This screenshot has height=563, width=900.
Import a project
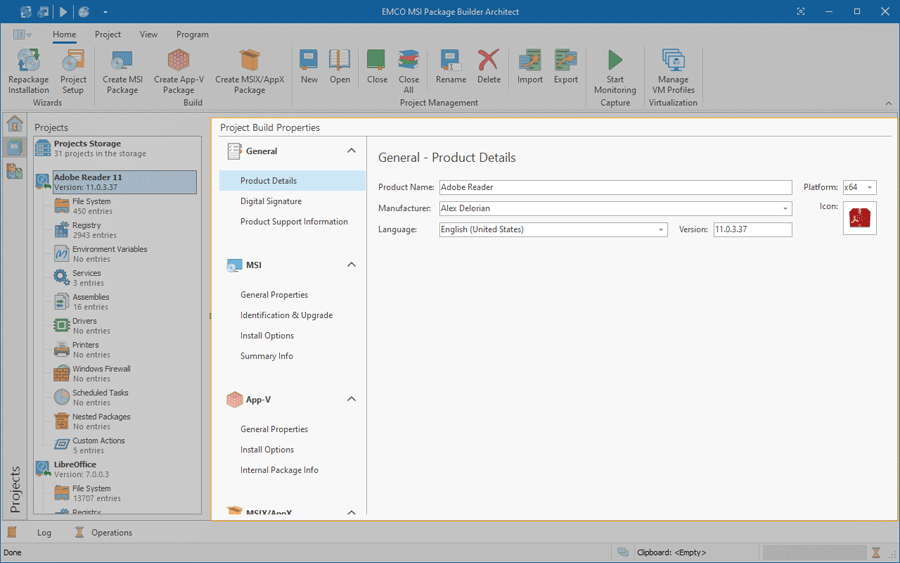[529, 67]
